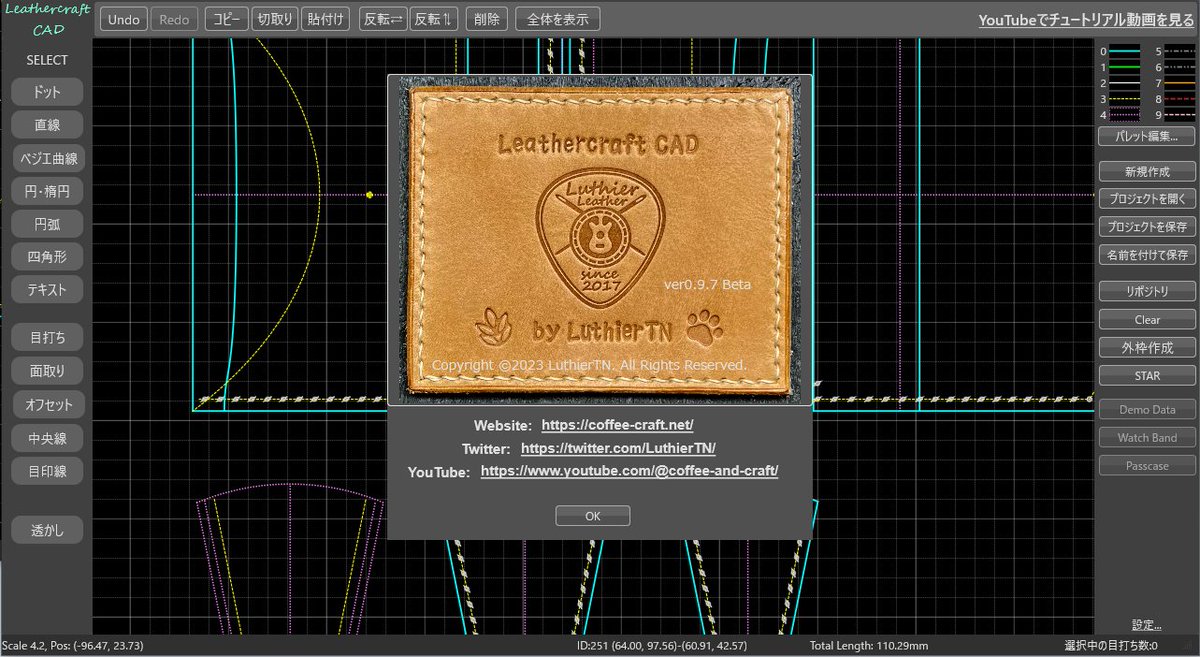
Task: Click the Clear button
Action: 1147,320
